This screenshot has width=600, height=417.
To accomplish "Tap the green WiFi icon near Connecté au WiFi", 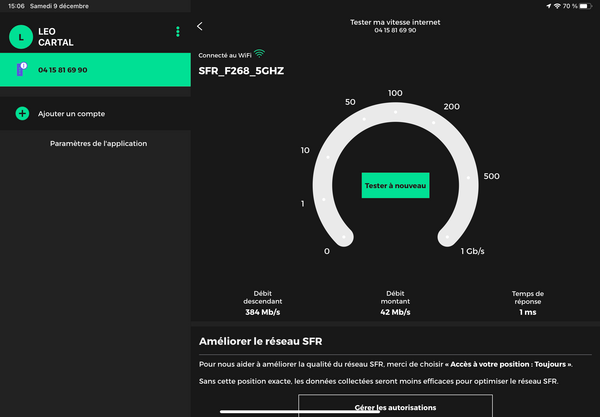I will (x=259, y=52).
